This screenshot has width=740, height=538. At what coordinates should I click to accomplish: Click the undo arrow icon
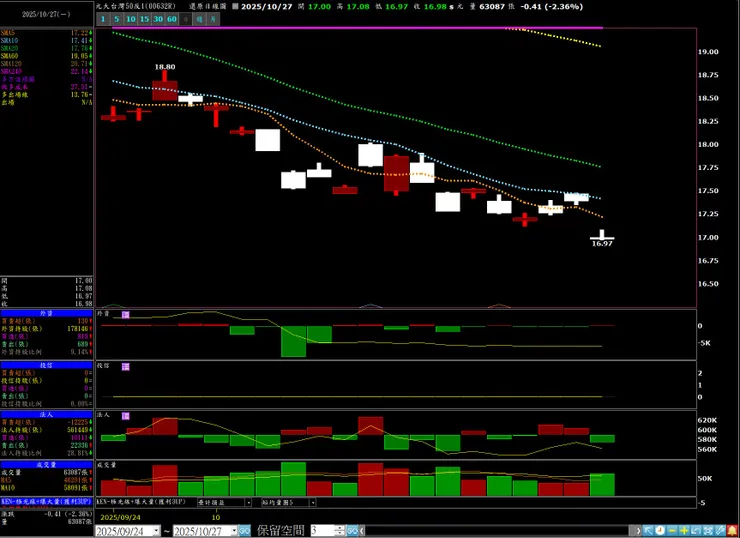696,531
